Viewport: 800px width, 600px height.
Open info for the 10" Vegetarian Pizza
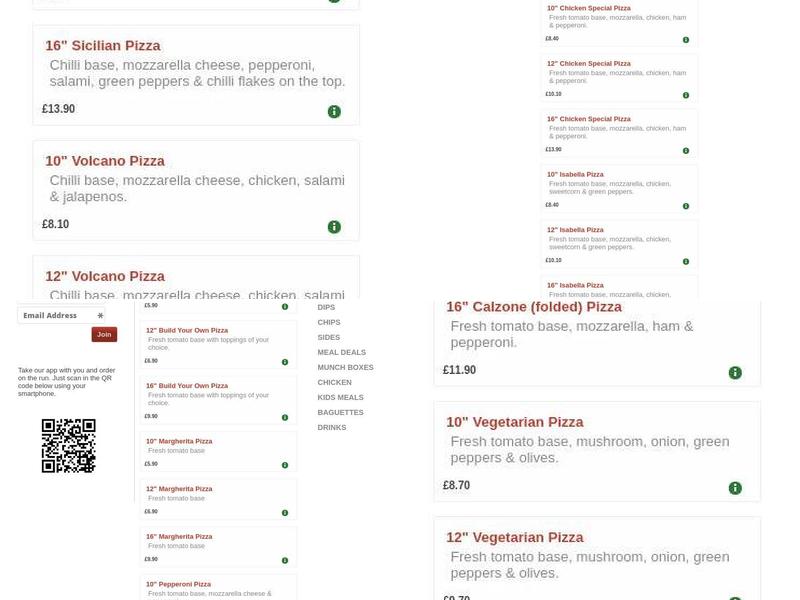click(734, 487)
